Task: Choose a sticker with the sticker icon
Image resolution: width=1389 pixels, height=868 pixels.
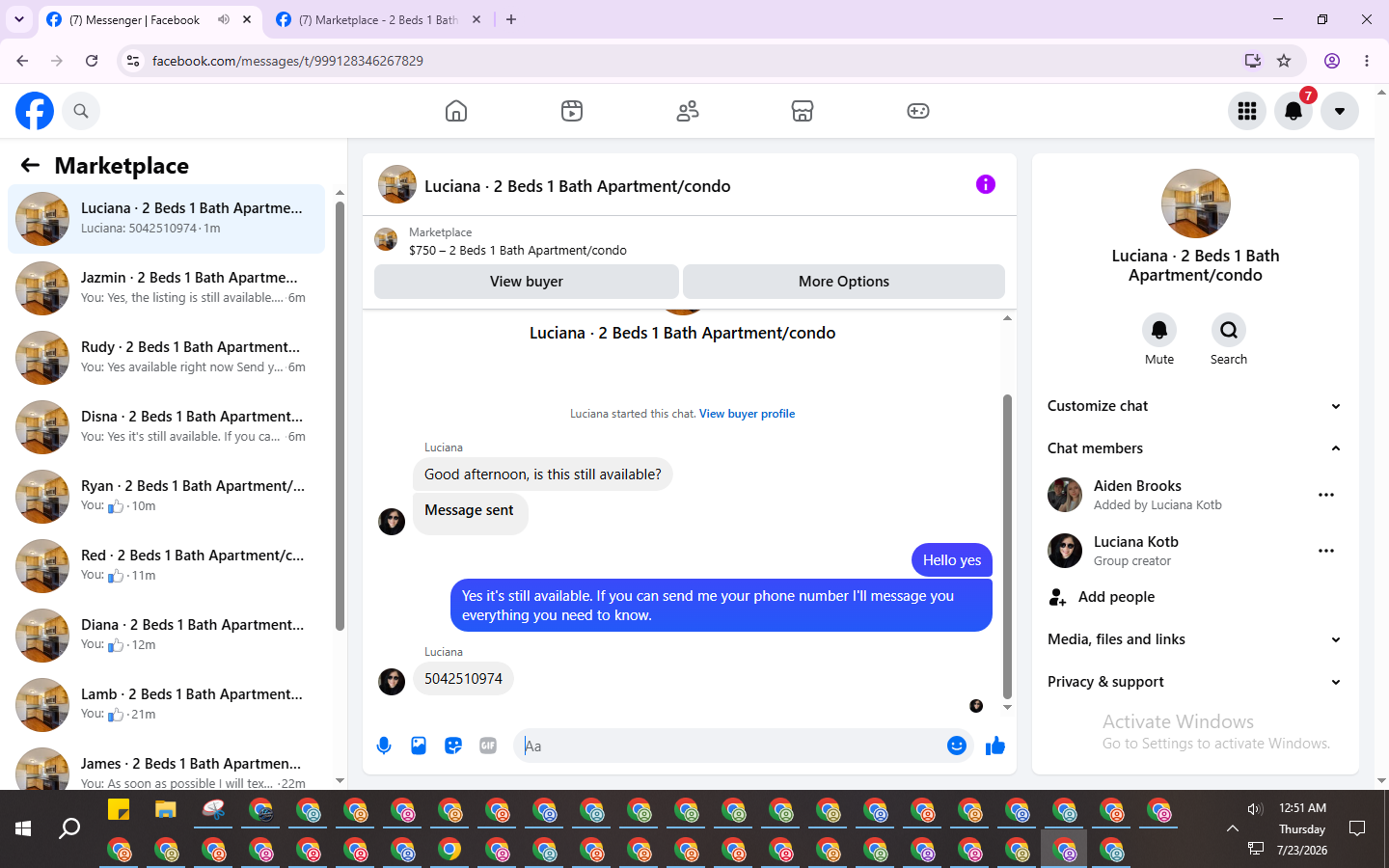Action: click(x=453, y=746)
